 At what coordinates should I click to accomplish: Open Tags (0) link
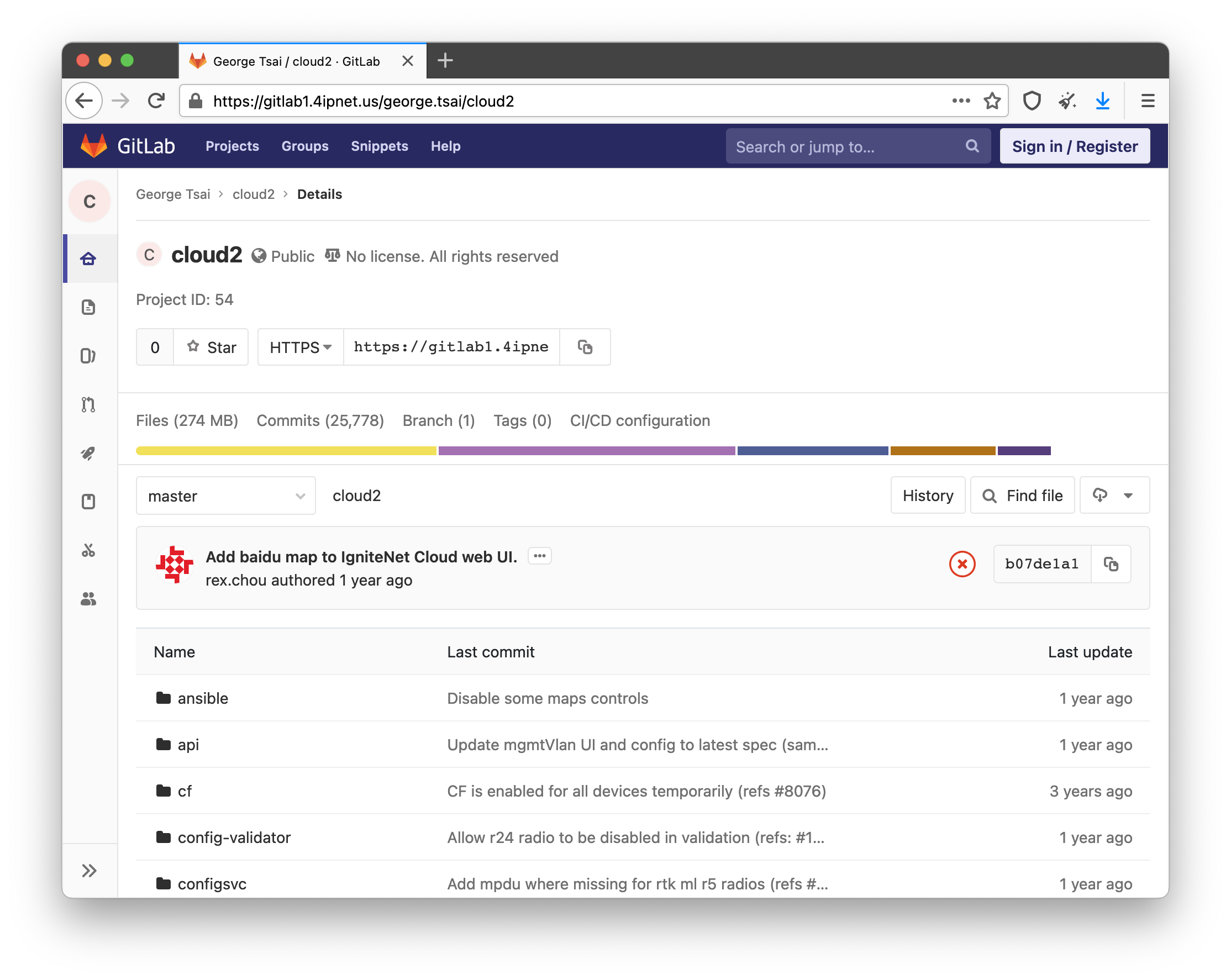pyautogui.click(x=523, y=420)
